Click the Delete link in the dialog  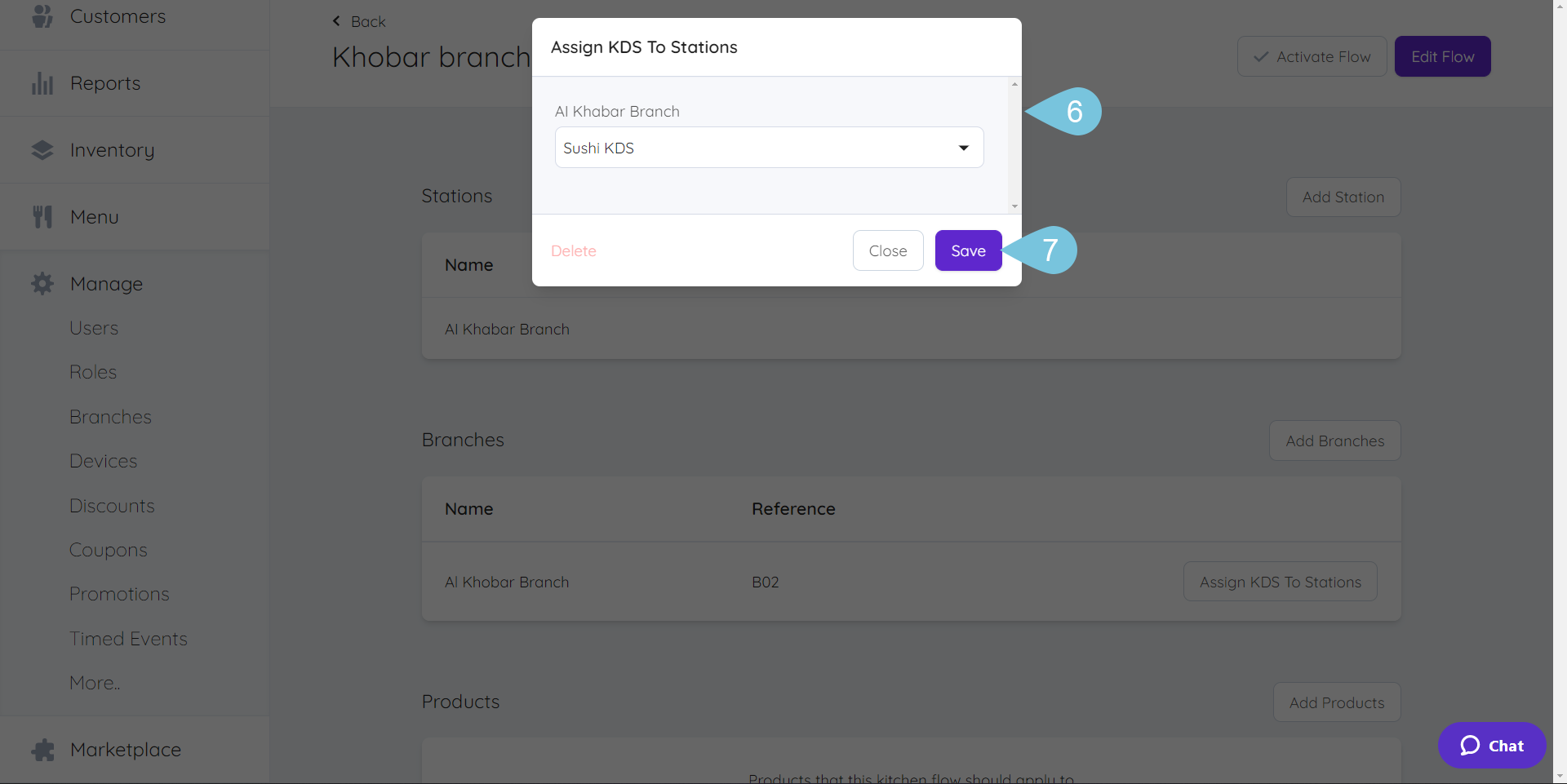pyautogui.click(x=574, y=251)
